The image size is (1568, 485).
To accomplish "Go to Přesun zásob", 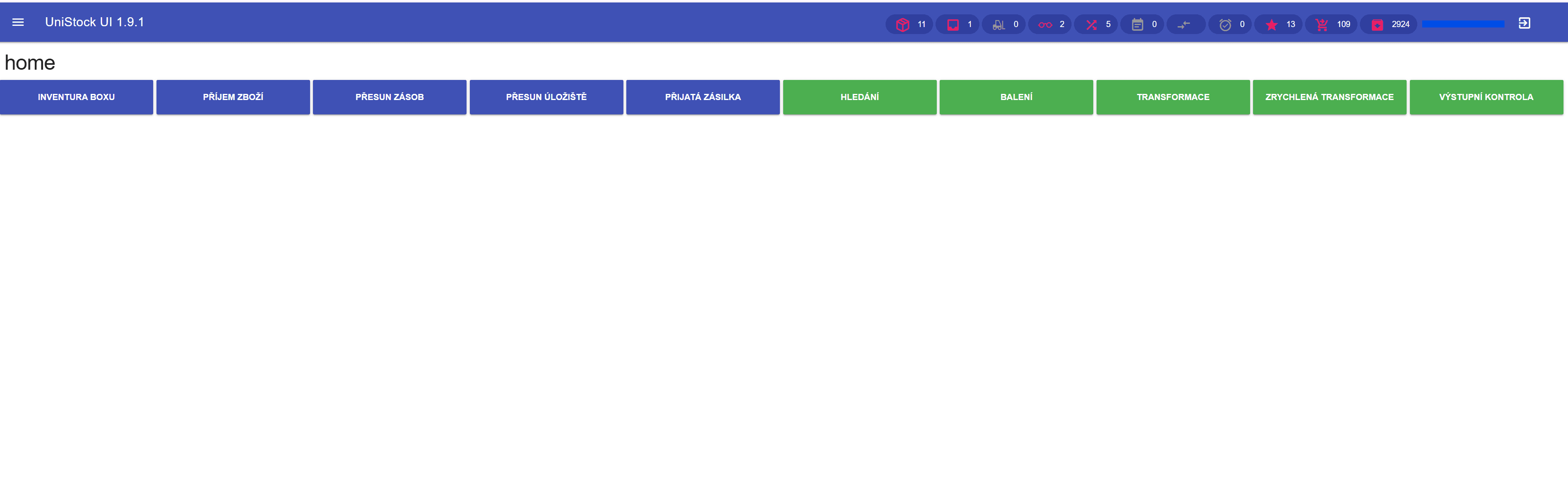I will click(390, 97).
